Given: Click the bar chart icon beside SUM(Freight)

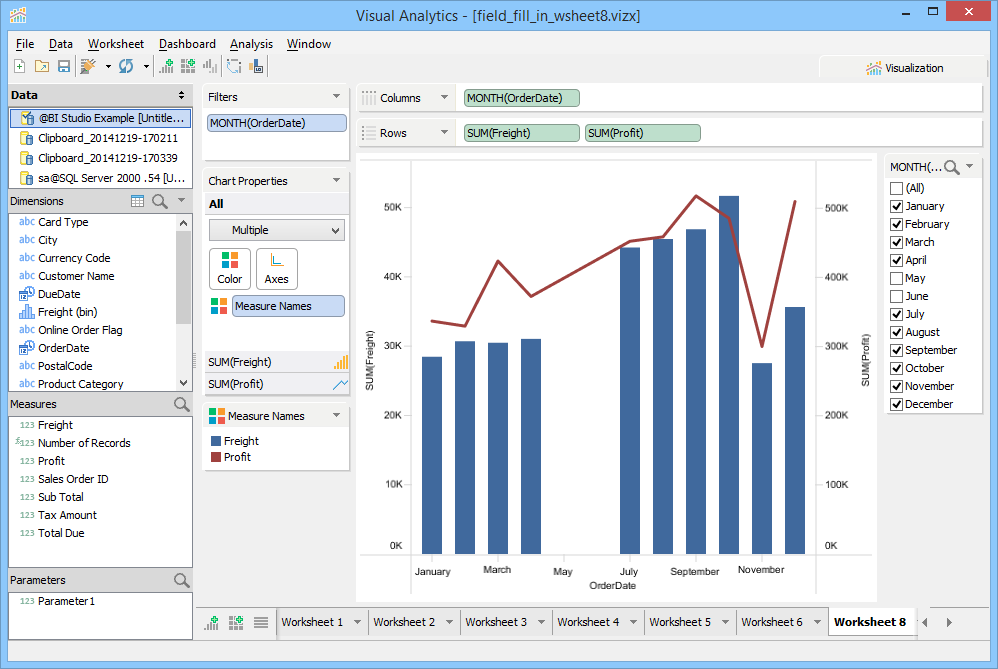Looking at the screenshot, I should pyautogui.click(x=341, y=362).
